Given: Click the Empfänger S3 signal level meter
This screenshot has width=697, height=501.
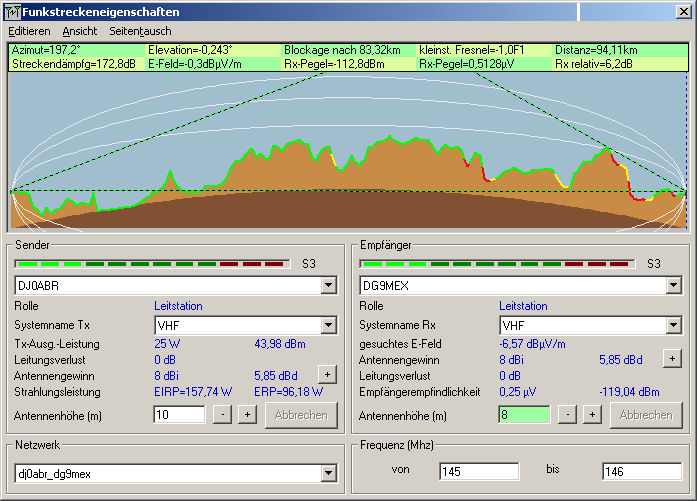Looking at the screenshot, I should pyautogui.click(x=497, y=264).
